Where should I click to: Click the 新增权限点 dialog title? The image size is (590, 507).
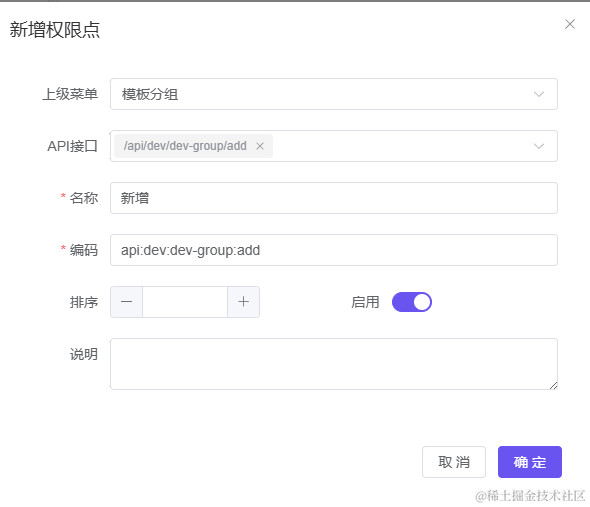point(55,29)
